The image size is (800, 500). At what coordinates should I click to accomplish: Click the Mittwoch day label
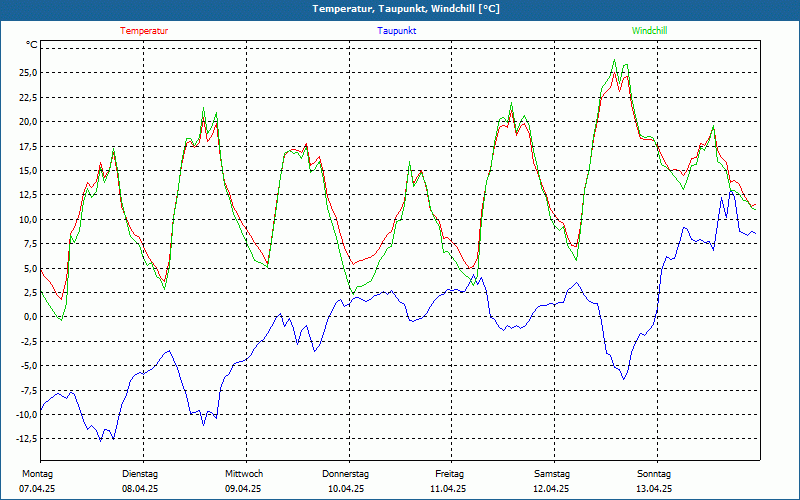pos(244,474)
